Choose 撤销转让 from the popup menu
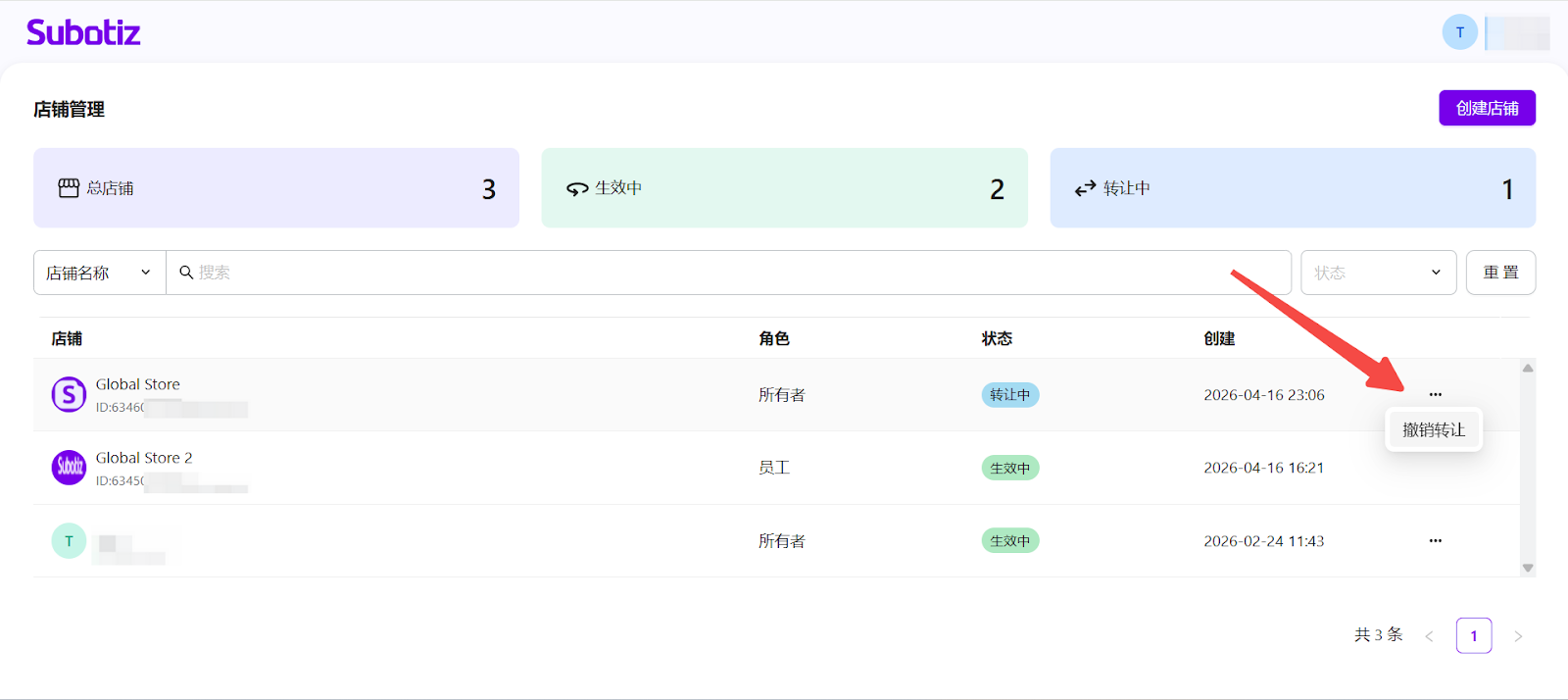 point(1433,430)
